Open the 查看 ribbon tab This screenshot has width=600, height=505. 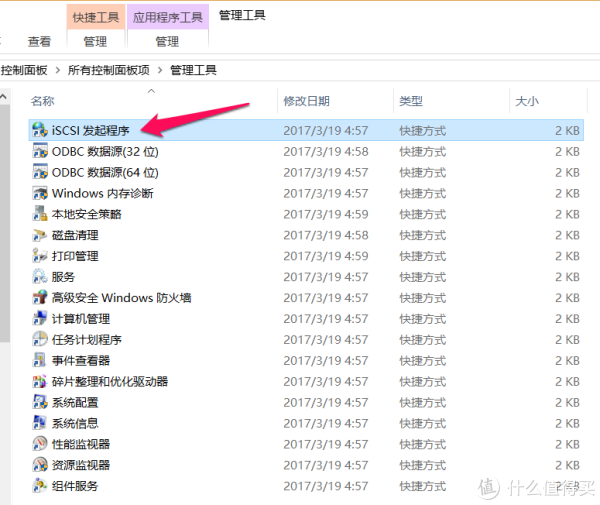point(39,42)
